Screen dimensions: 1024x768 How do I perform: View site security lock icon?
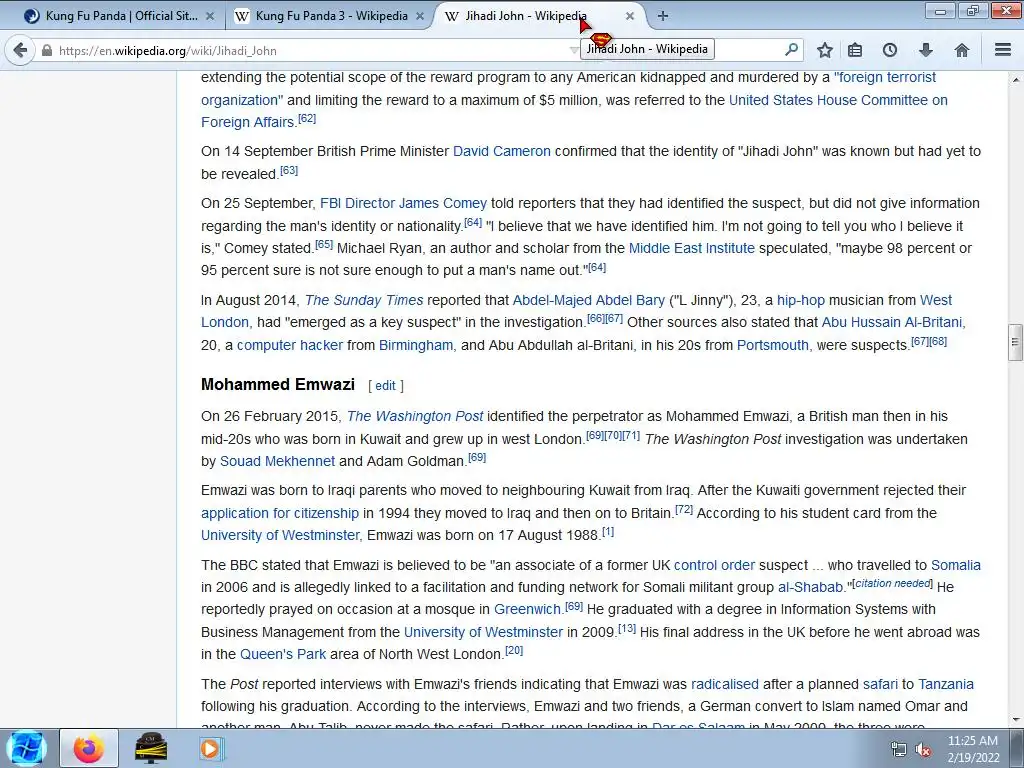click(x=47, y=50)
